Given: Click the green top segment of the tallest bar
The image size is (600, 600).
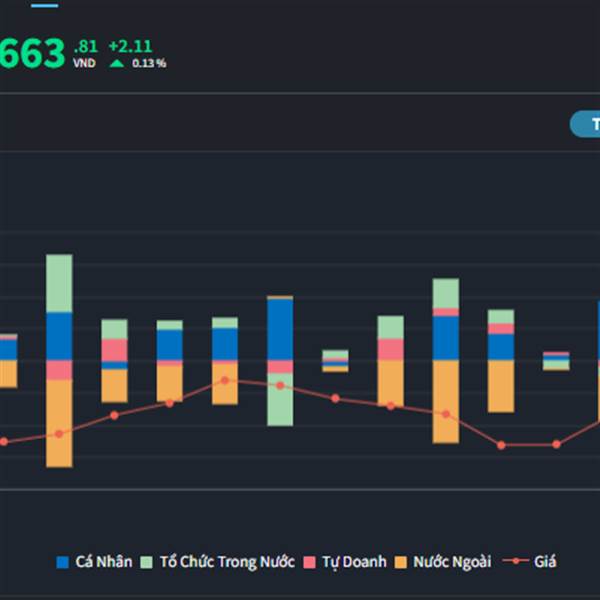Looking at the screenshot, I should [59, 283].
